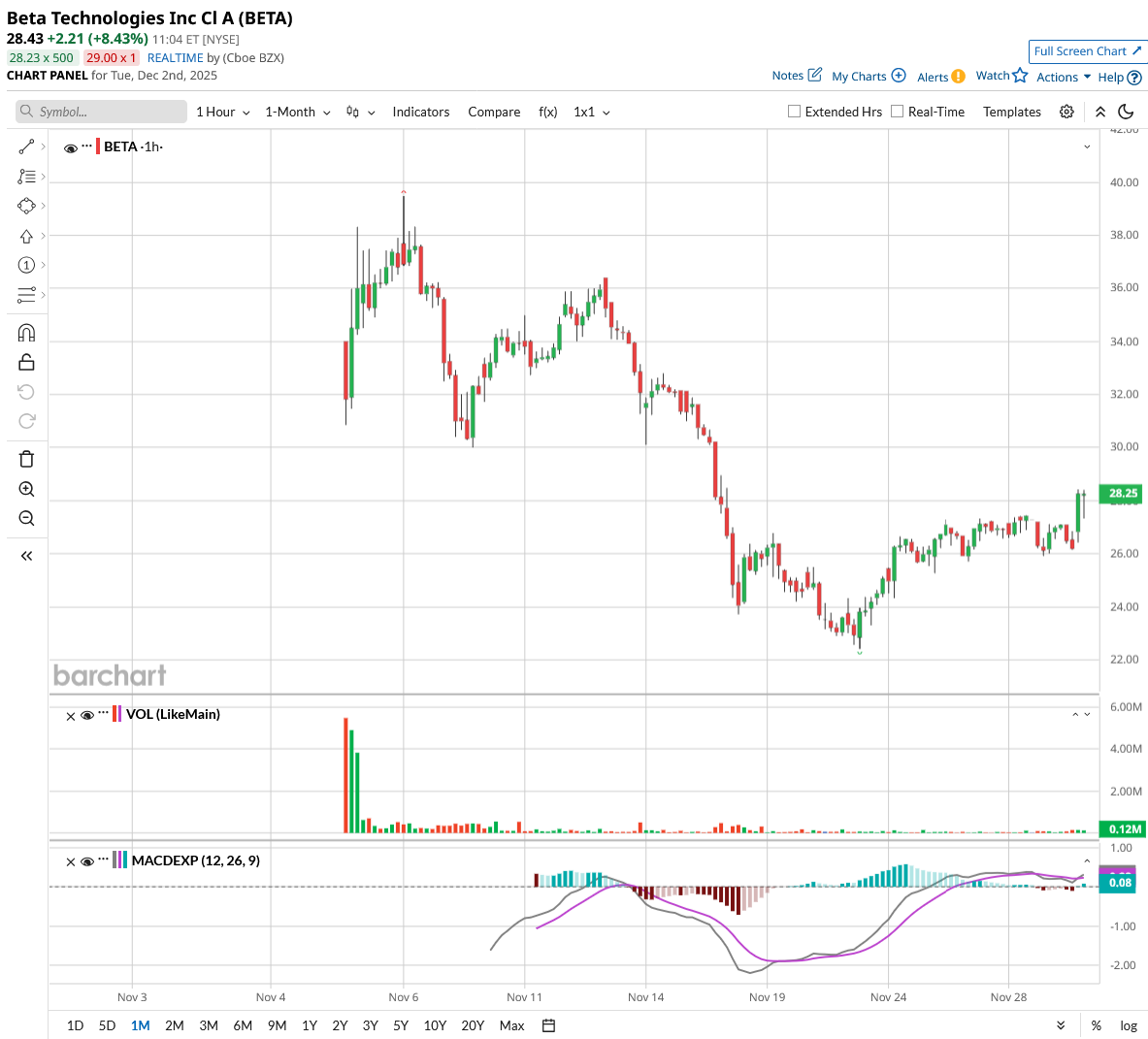Image resolution: width=1148 pixels, height=1039 pixels.
Task: Choose the shapes drawing tool
Action: point(26,207)
